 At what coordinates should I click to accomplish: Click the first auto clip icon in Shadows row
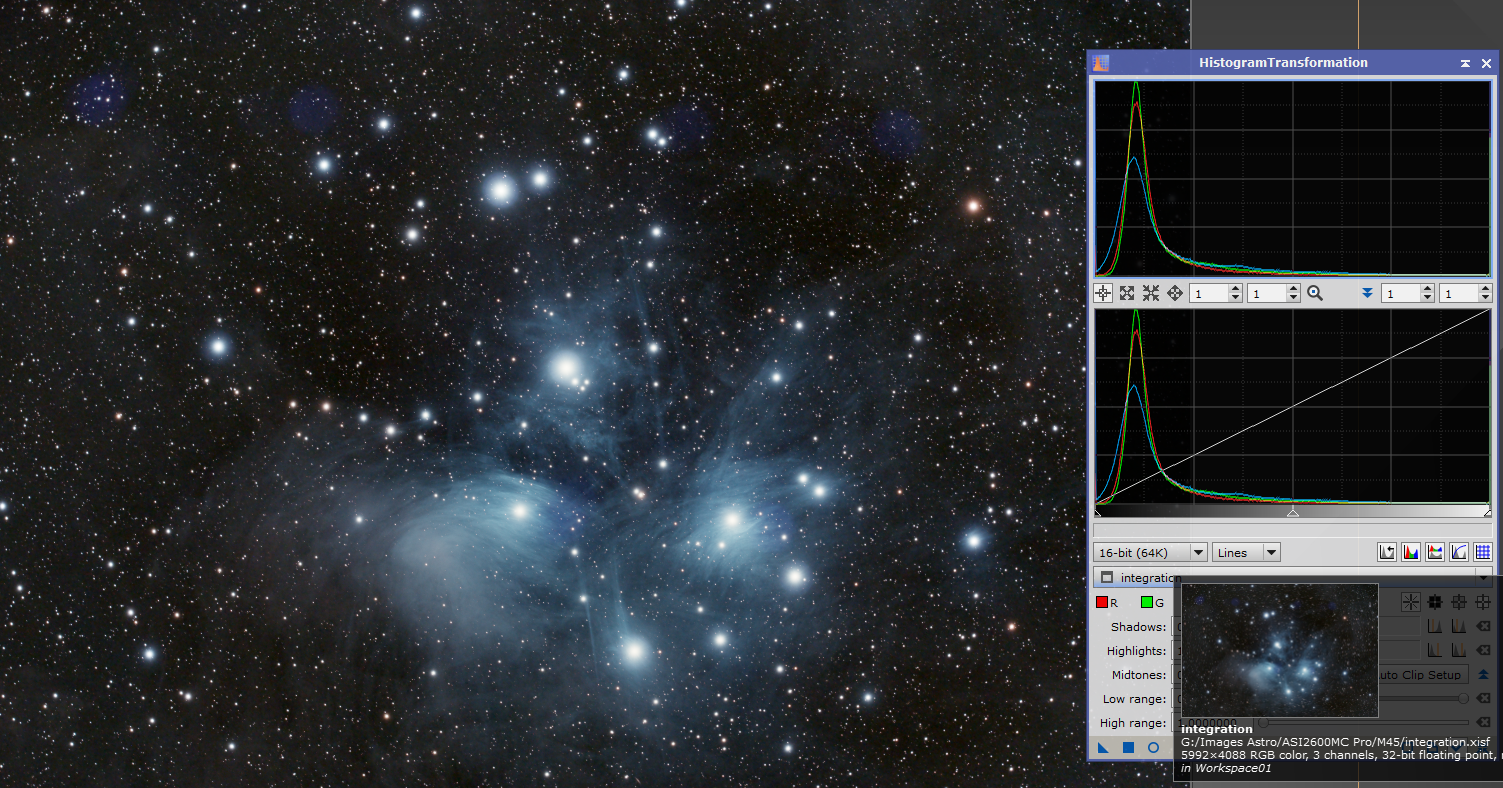[x=1434, y=627]
